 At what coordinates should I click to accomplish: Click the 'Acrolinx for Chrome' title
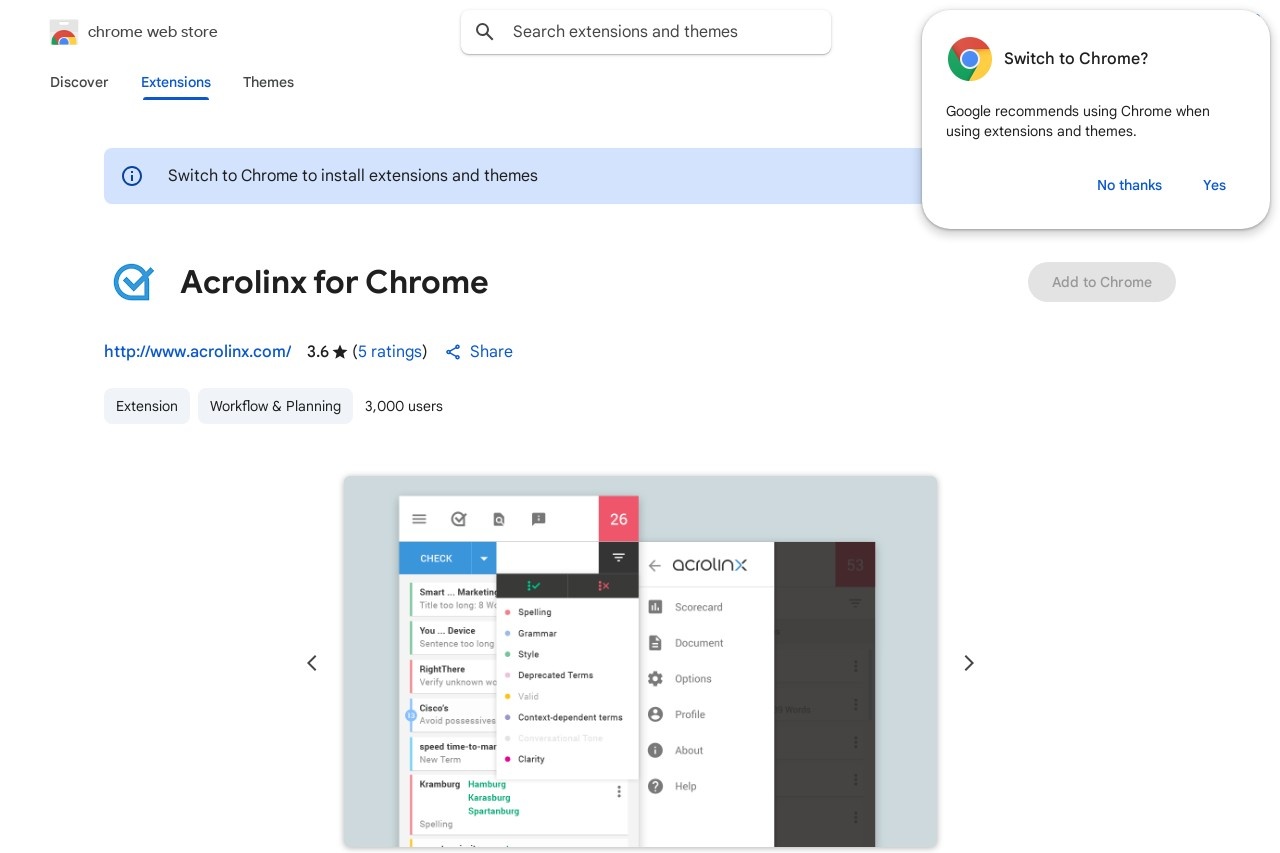coord(334,282)
